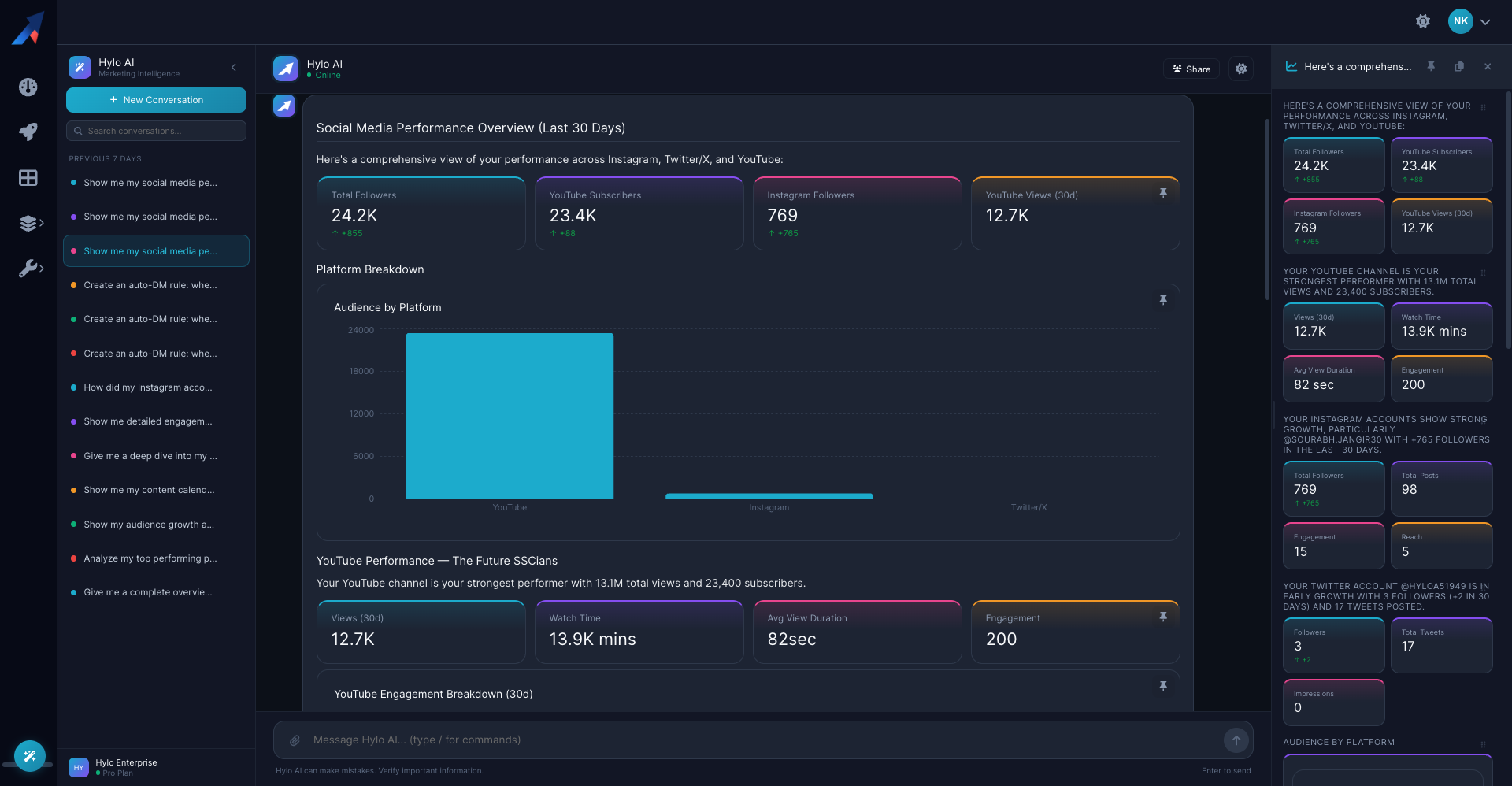
Task: Open the 'Give me a complete overvie...' conversation
Action: 156,592
